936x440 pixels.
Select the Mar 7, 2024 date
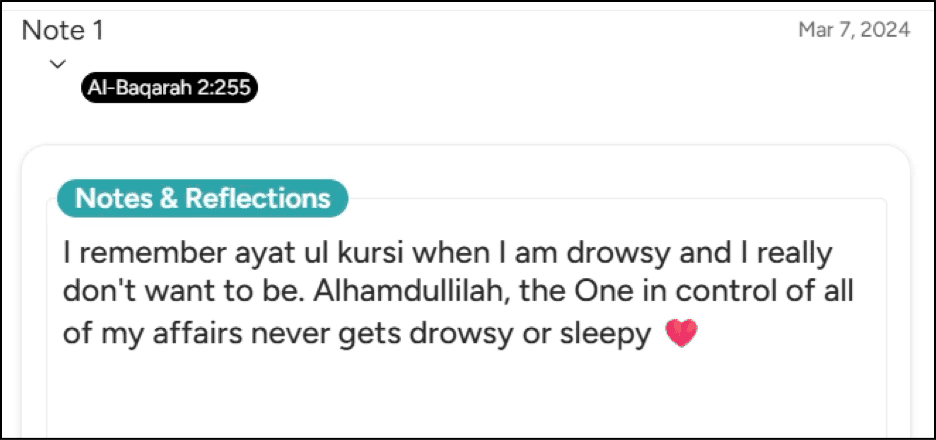point(854,30)
